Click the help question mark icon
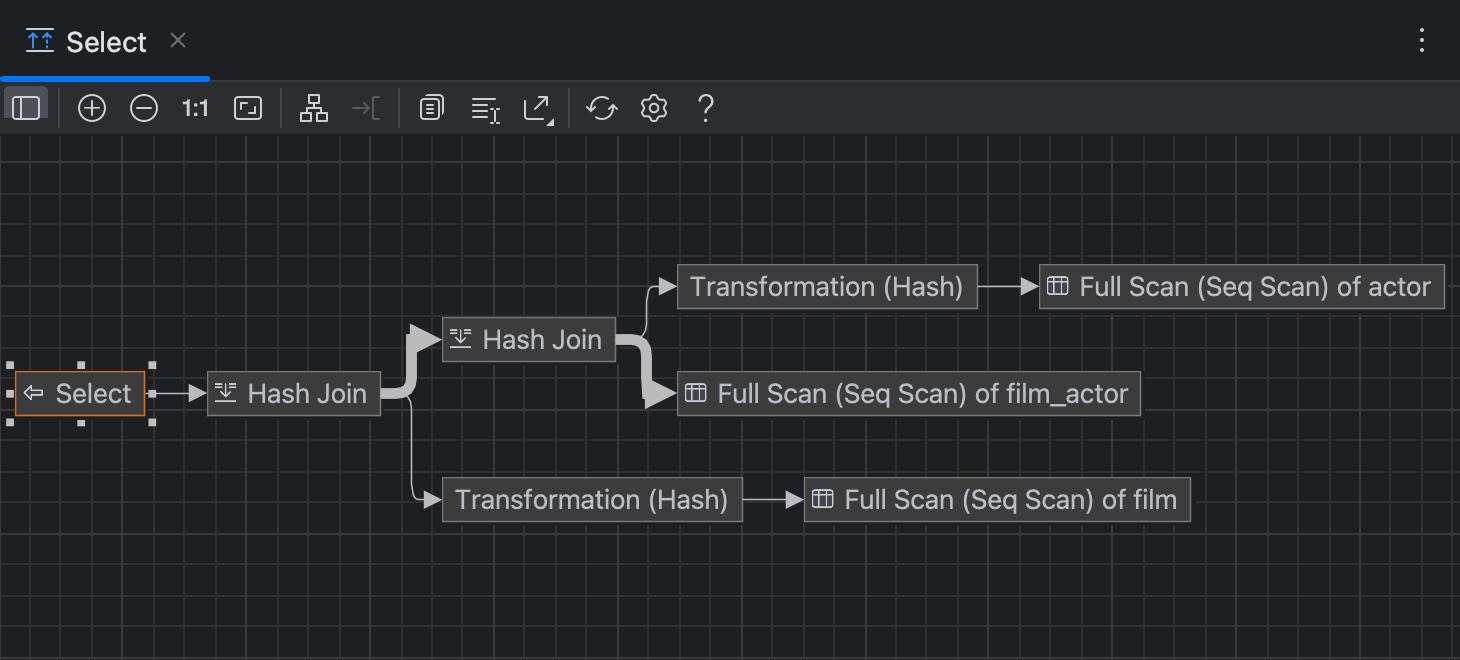Image resolution: width=1460 pixels, height=660 pixels. 705,107
